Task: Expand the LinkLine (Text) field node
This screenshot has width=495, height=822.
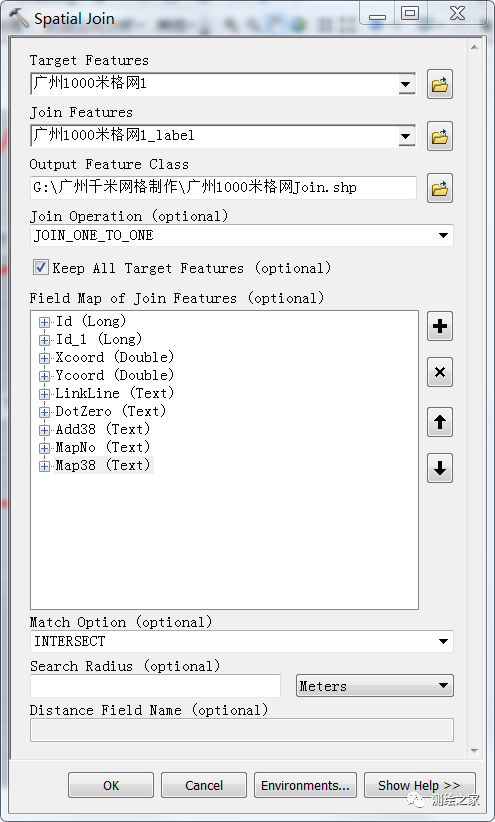Action: tap(45, 394)
